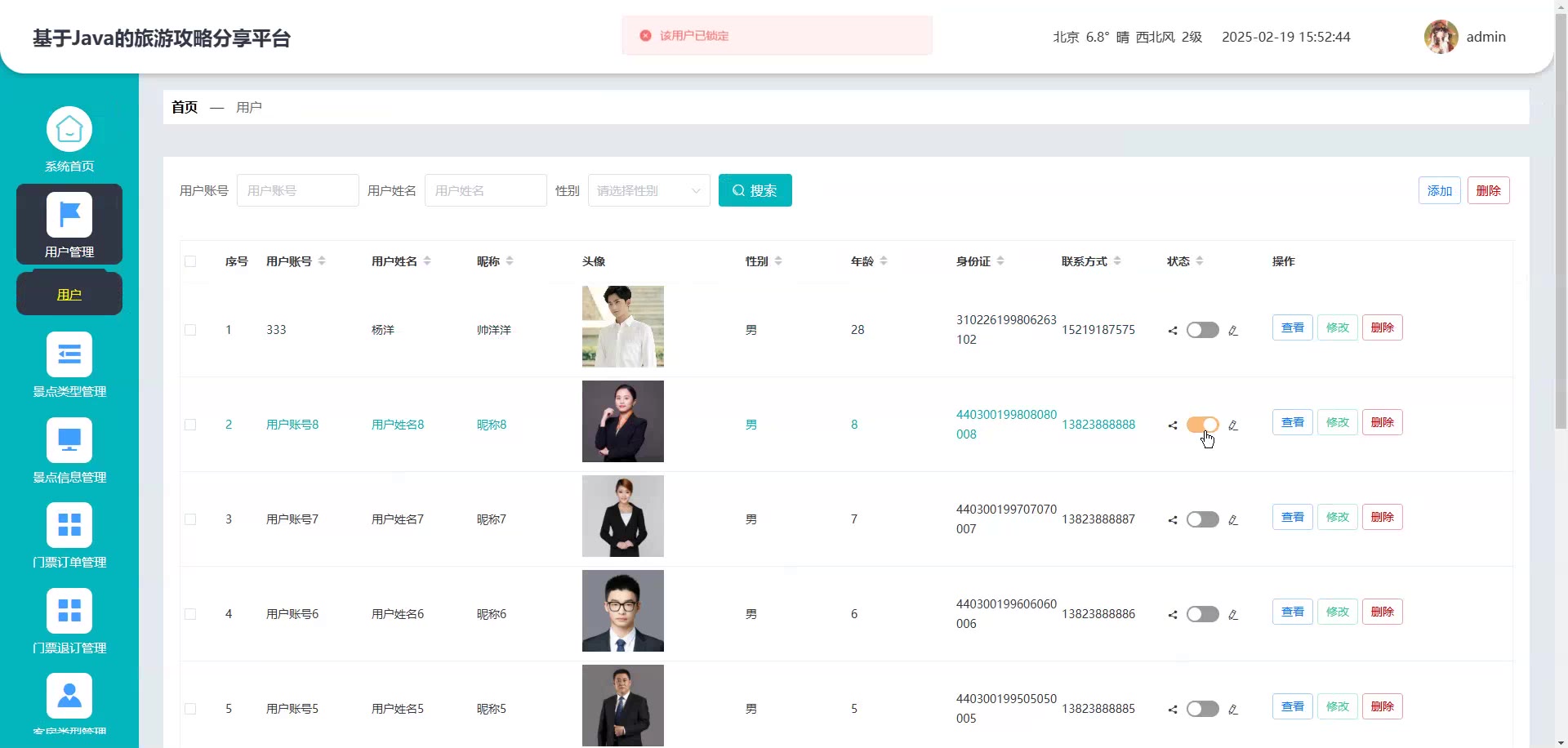Viewport: 1568px width, 748px height.
Task: Click 杨洋's avatar thumbnail
Action: click(x=623, y=327)
